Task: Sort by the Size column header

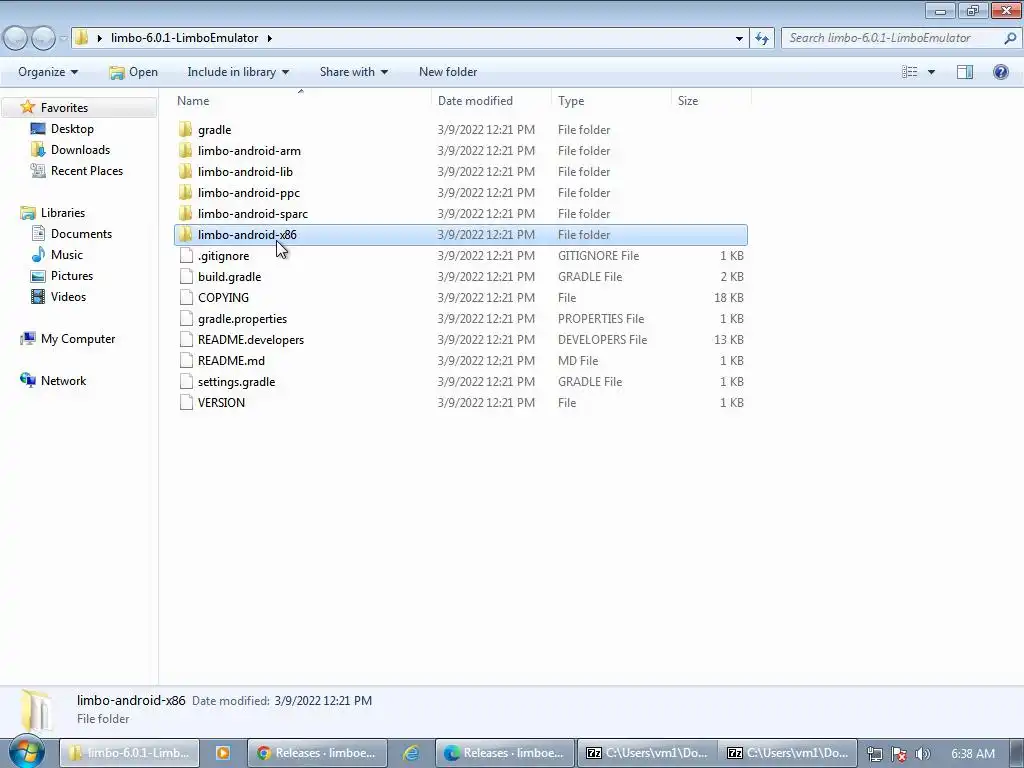Action: point(711,101)
